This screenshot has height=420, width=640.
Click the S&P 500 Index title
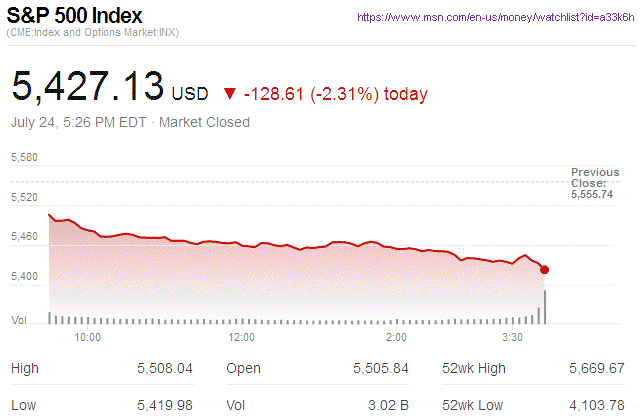(x=74, y=17)
